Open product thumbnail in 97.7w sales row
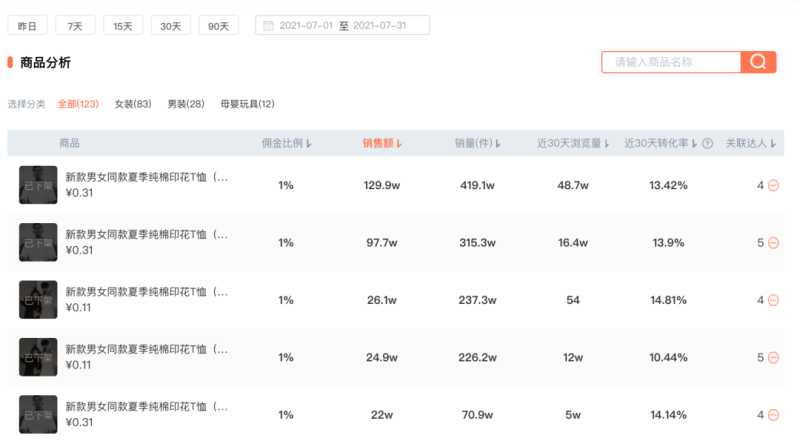The image size is (800, 441). 38,242
